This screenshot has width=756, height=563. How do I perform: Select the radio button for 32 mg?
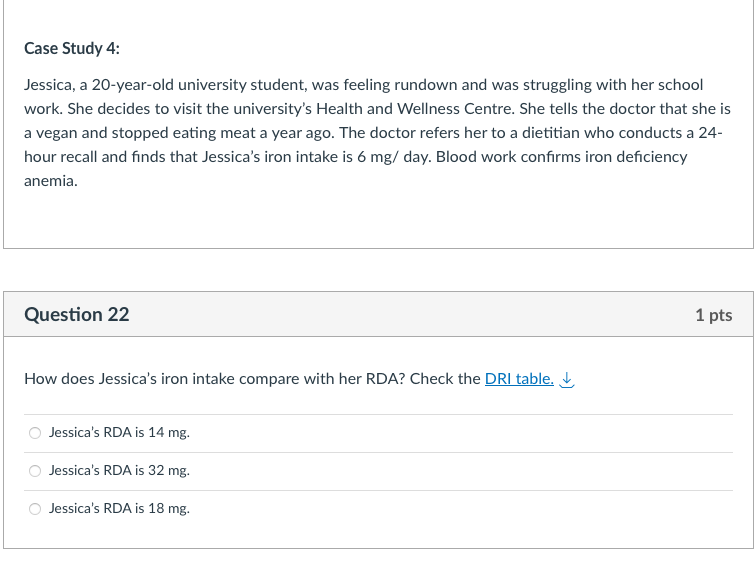click(35, 471)
